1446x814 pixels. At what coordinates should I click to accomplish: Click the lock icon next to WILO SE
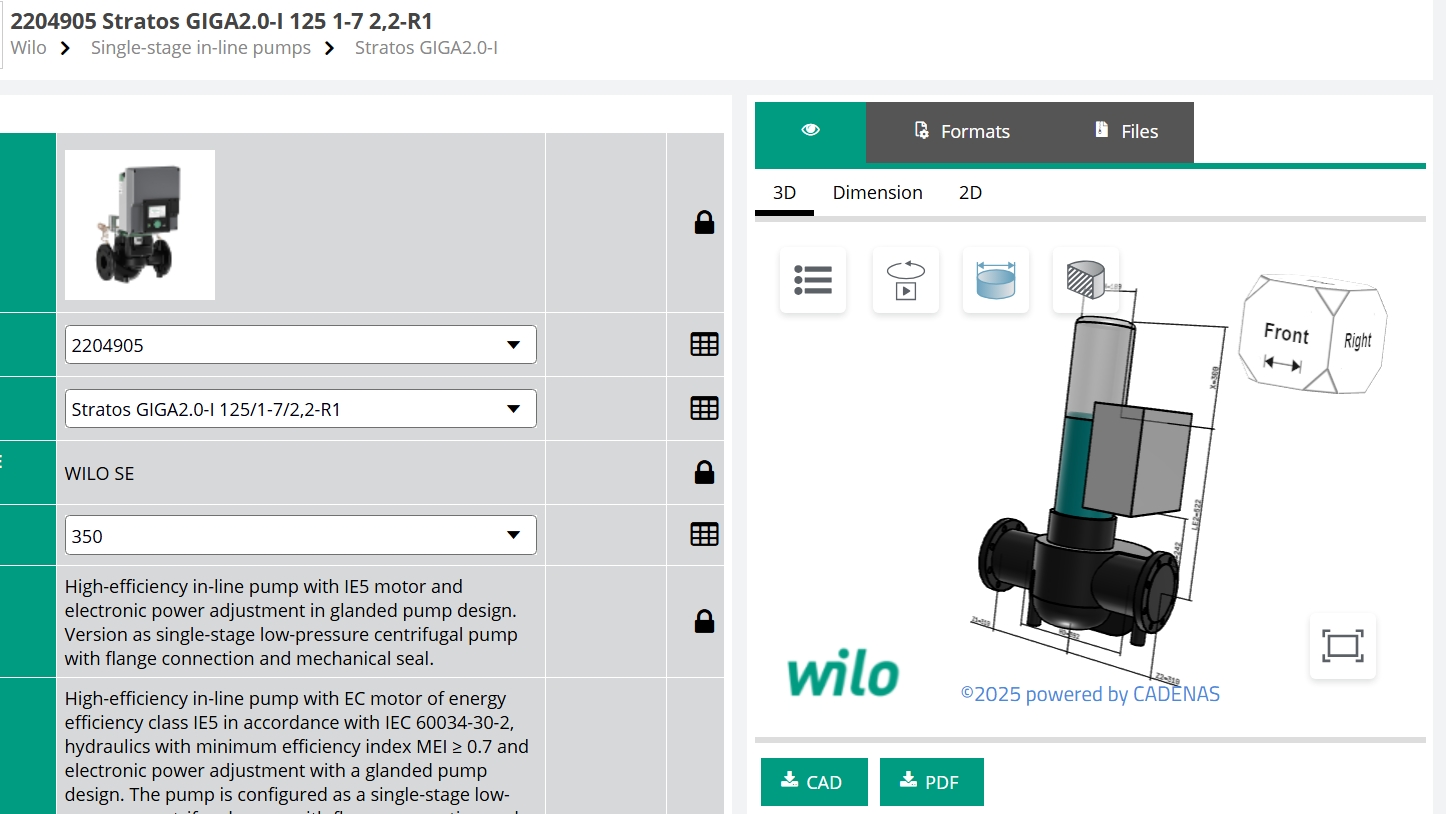(x=704, y=473)
